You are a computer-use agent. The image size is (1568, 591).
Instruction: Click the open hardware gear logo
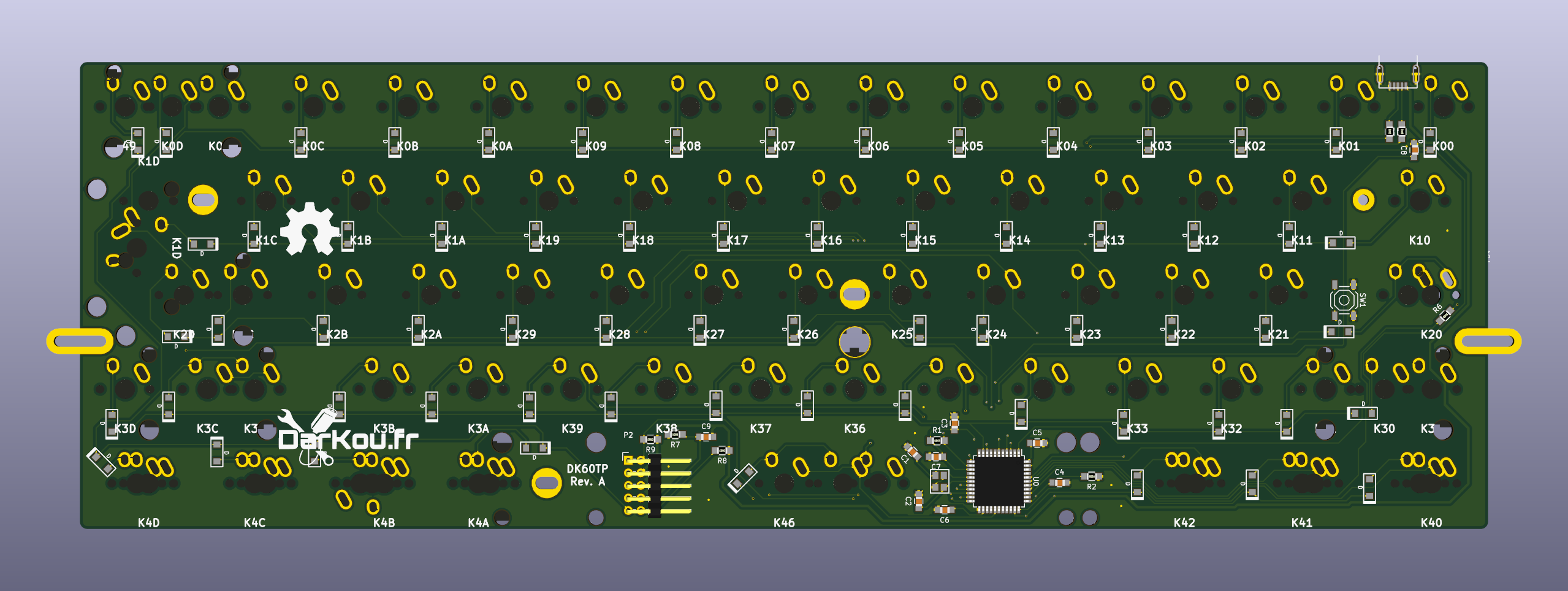[310, 229]
